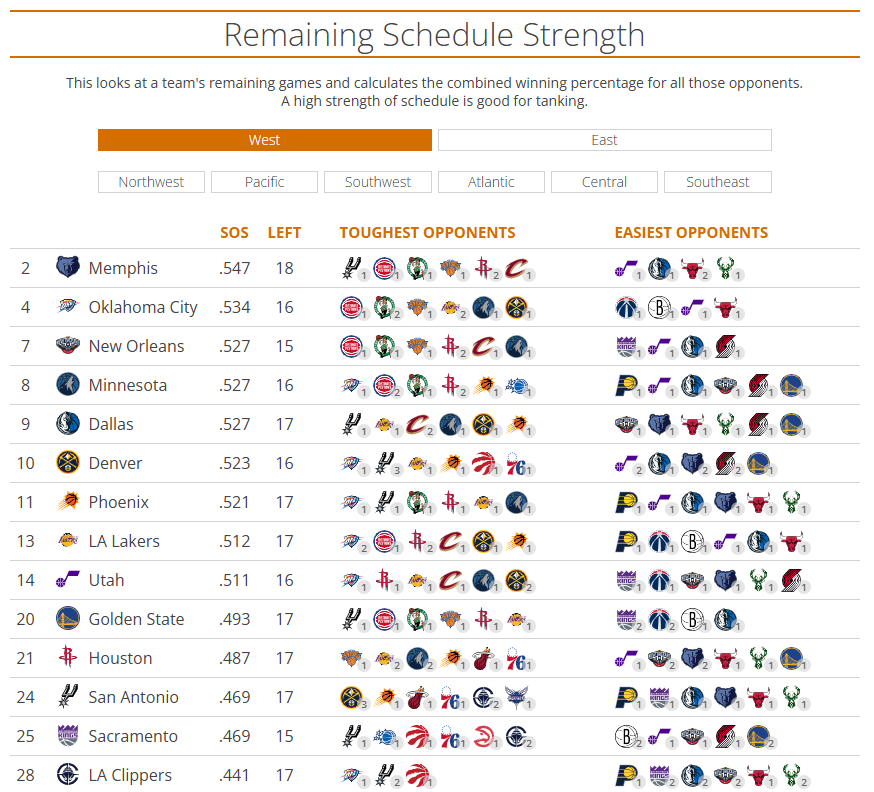
Task: Click the Houston Rockets team logo
Action: pos(68,658)
